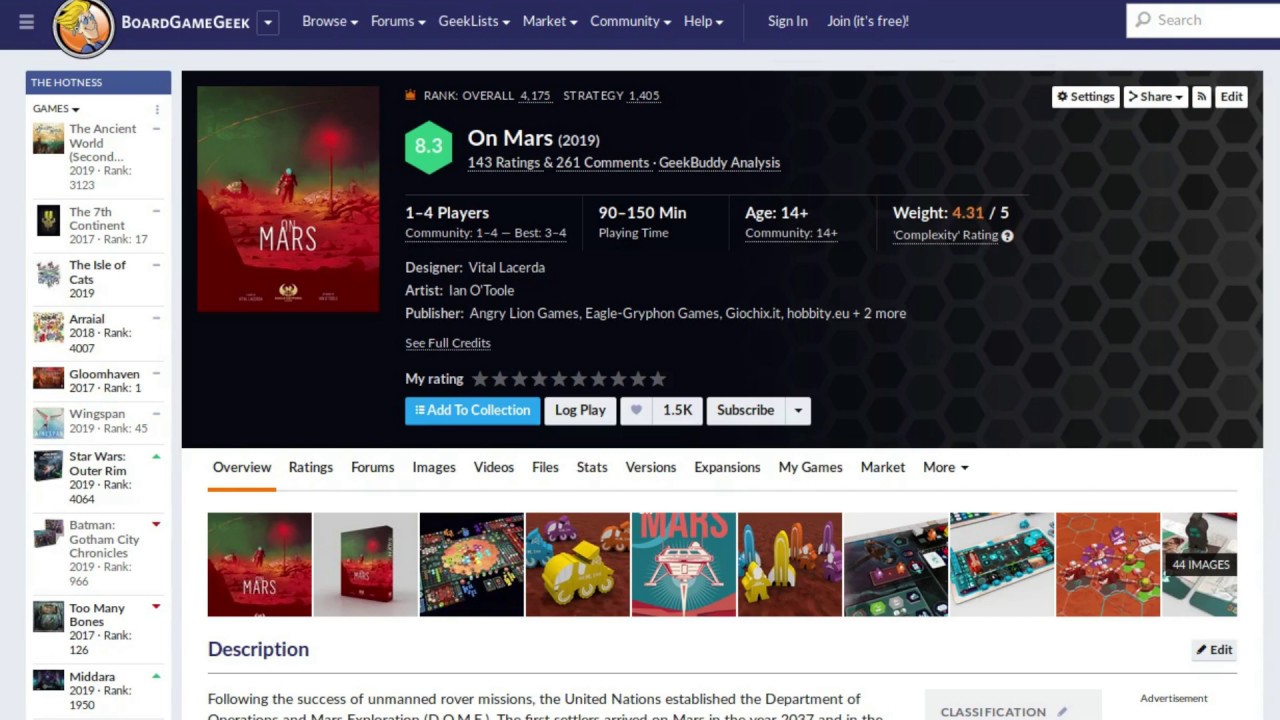Click the Too Many Bones thumbnail icon
This screenshot has height=720, width=1280.
(48, 617)
